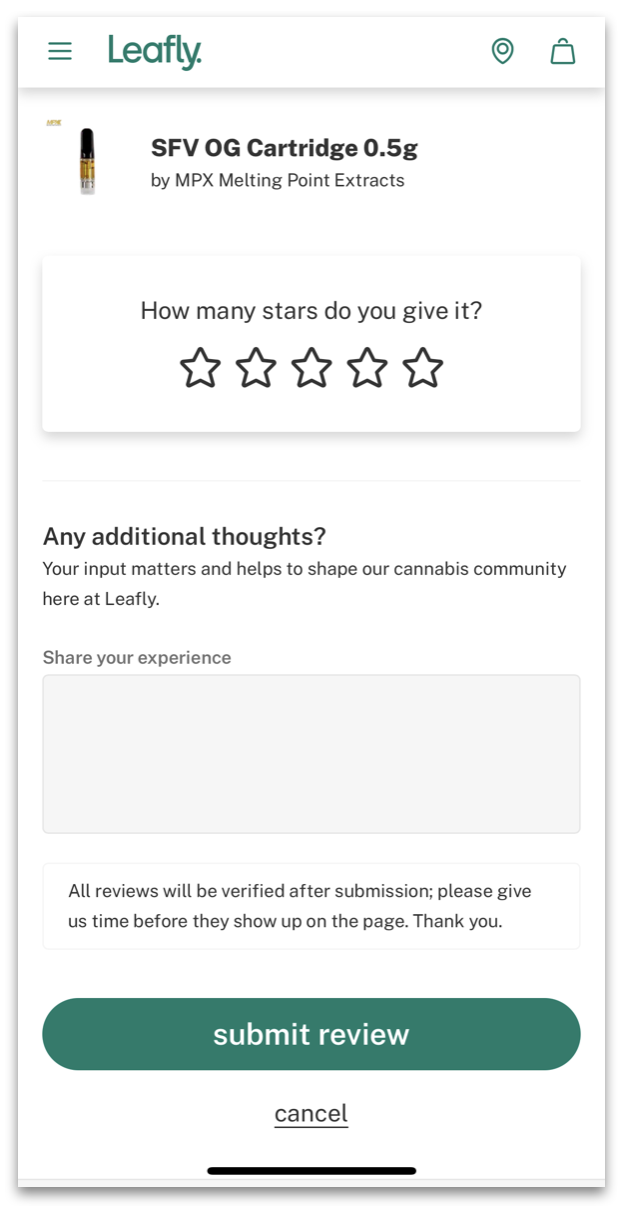This screenshot has height=1212, width=626.
Task: Click the Share your experience label
Action: [137, 658]
